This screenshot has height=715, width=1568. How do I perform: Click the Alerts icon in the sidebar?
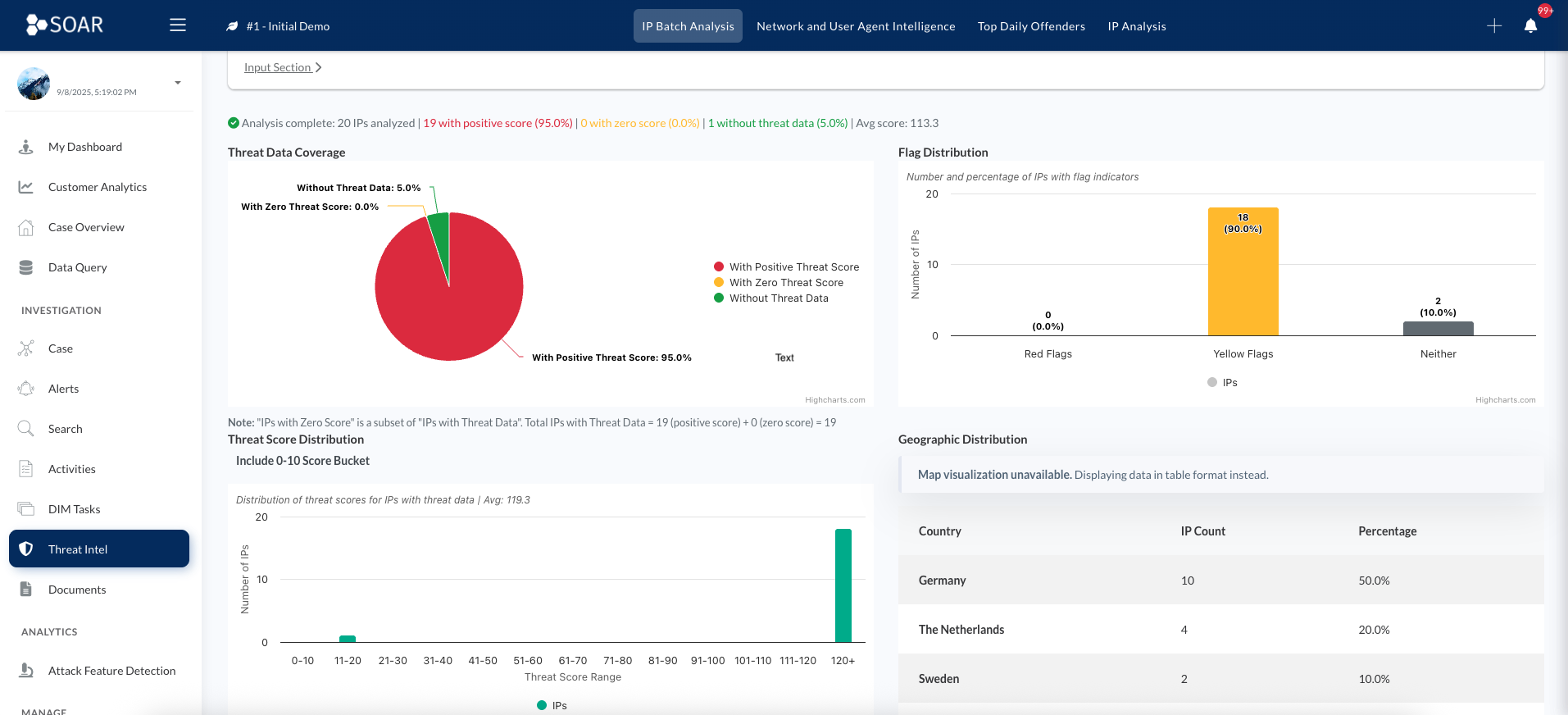click(26, 389)
